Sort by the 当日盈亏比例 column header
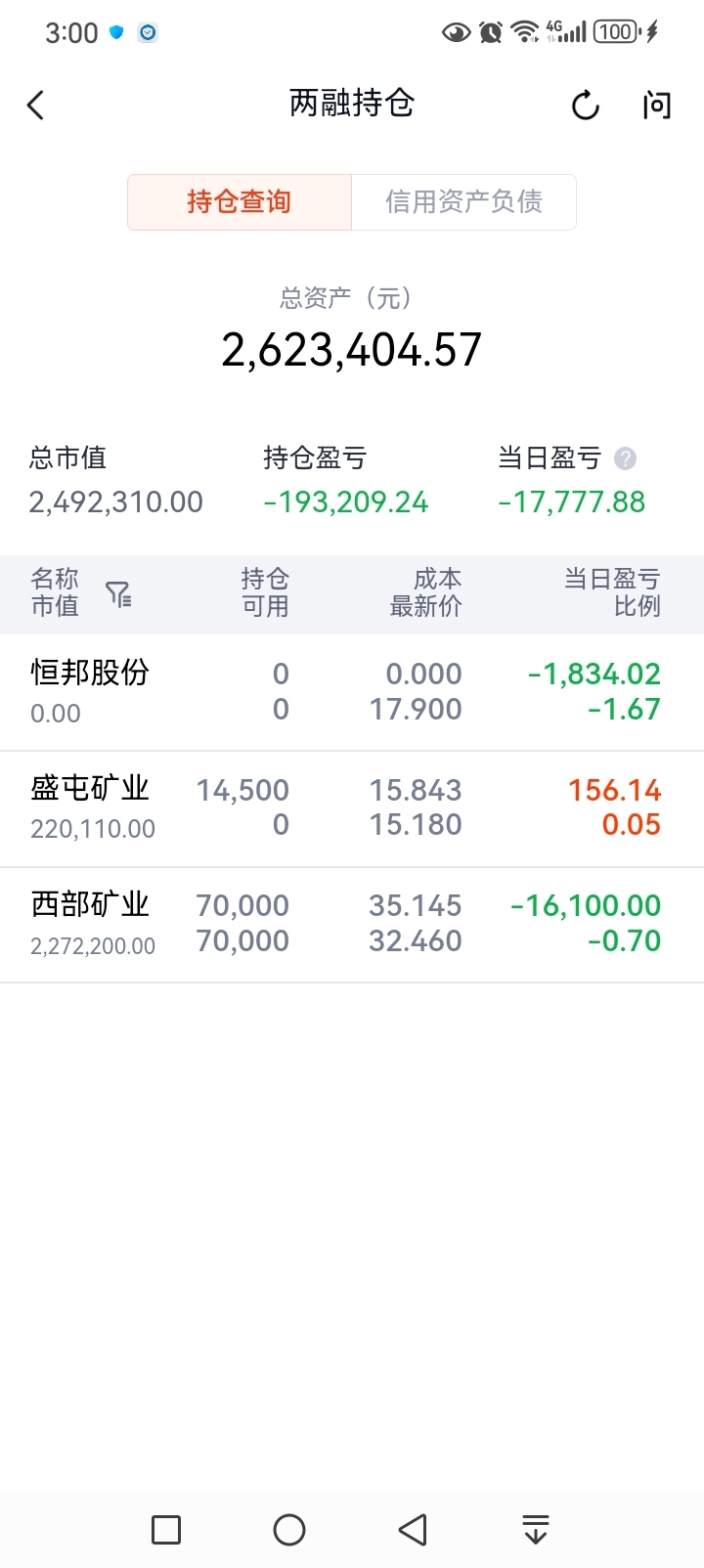704x1568 pixels. pos(612,592)
